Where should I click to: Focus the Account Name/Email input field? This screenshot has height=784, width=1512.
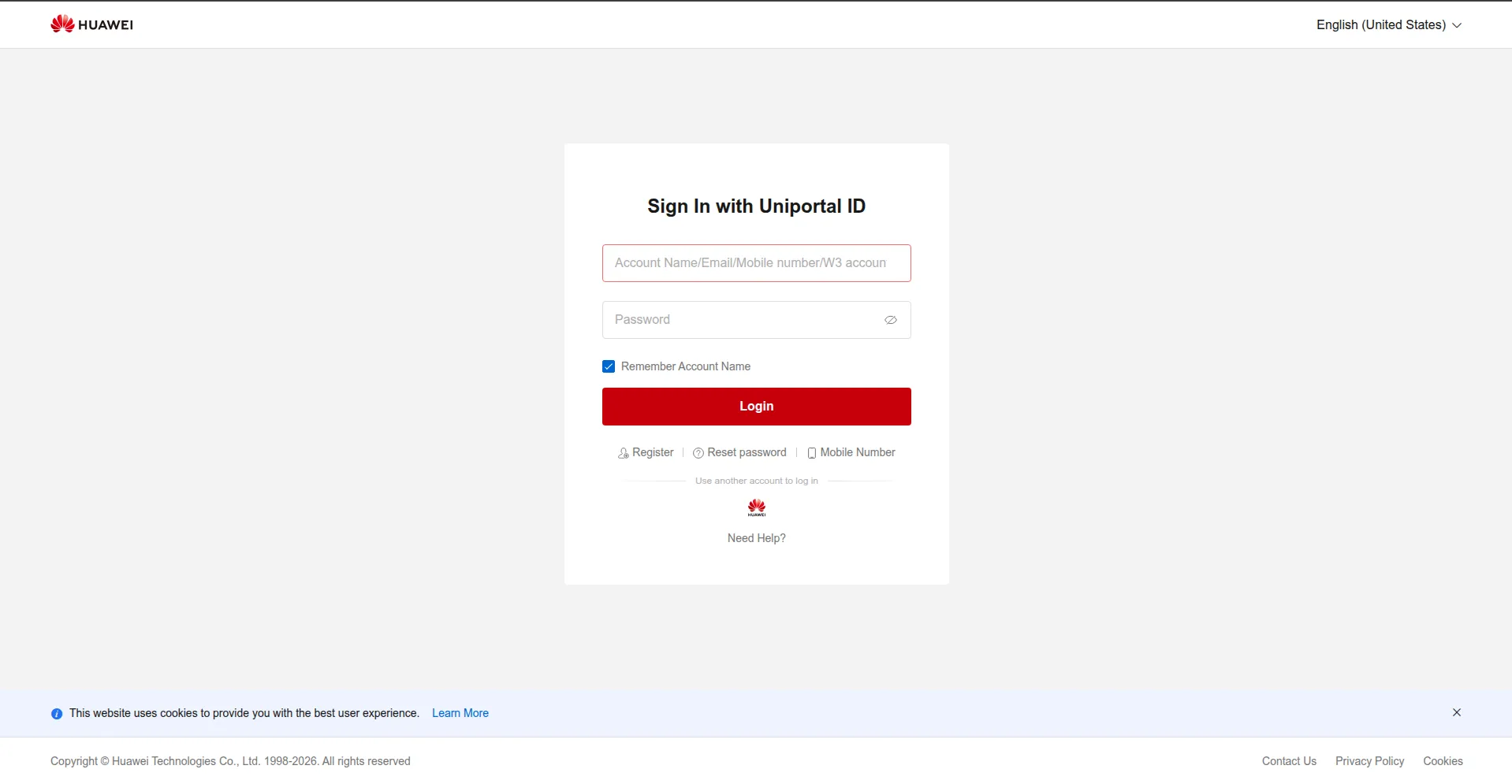click(x=755, y=263)
